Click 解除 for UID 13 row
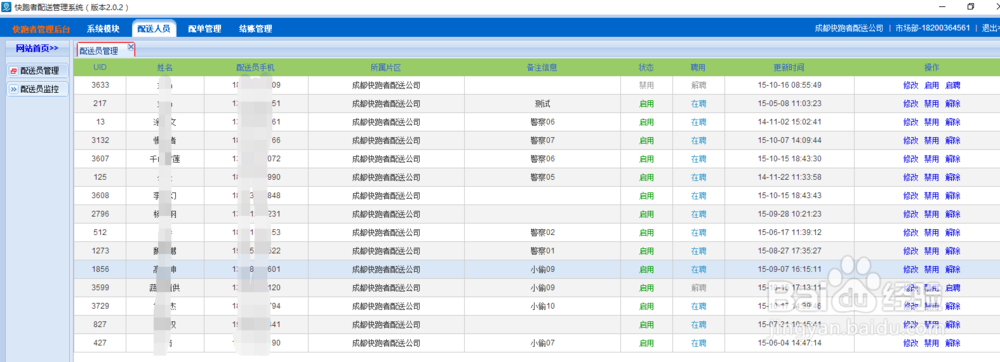 click(953, 122)
